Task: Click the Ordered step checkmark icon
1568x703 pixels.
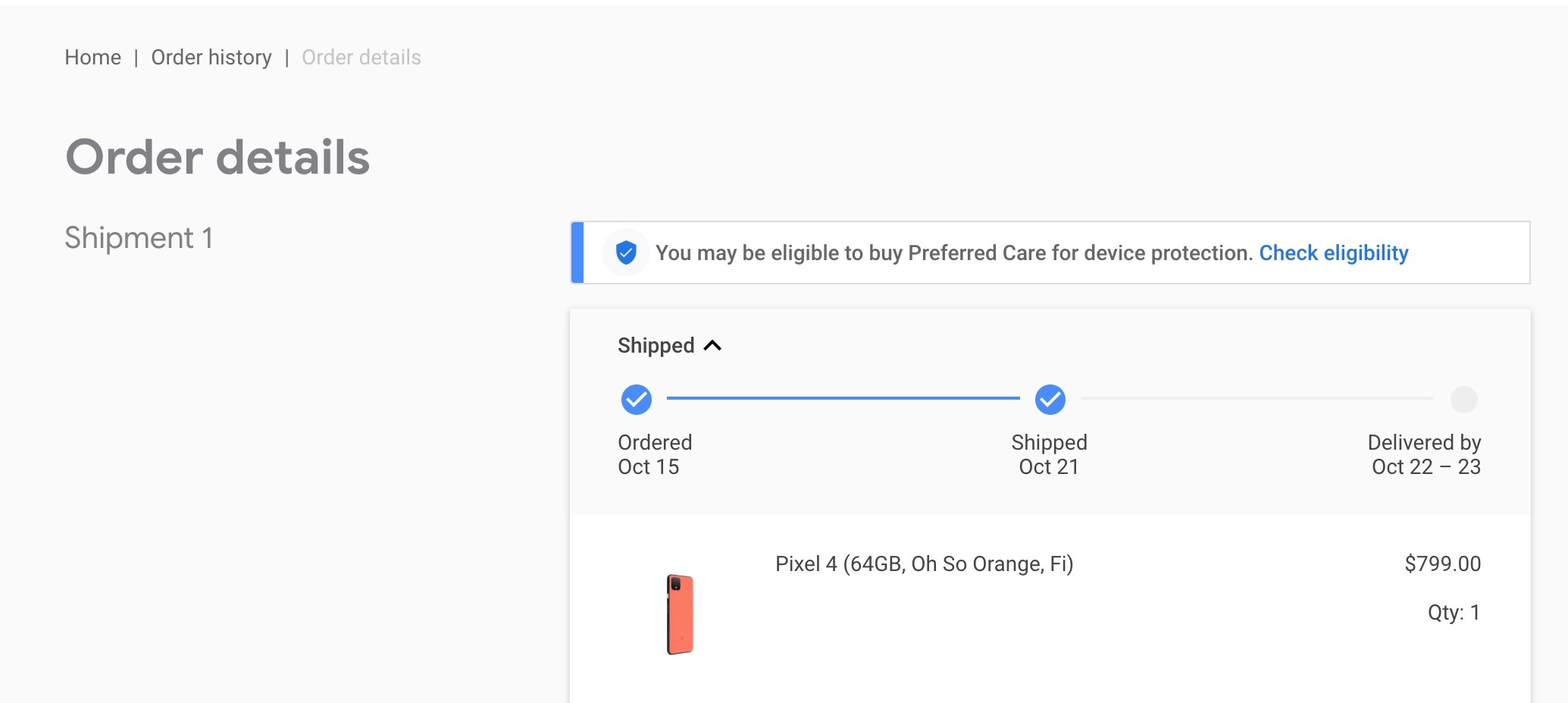Action: coord(637,400)
